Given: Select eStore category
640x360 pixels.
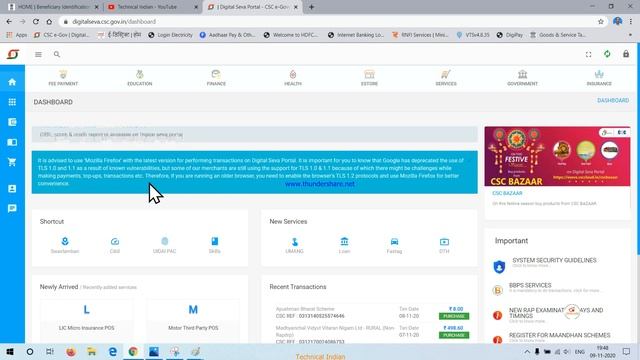Looking at the screenshot, I should 369,78.
